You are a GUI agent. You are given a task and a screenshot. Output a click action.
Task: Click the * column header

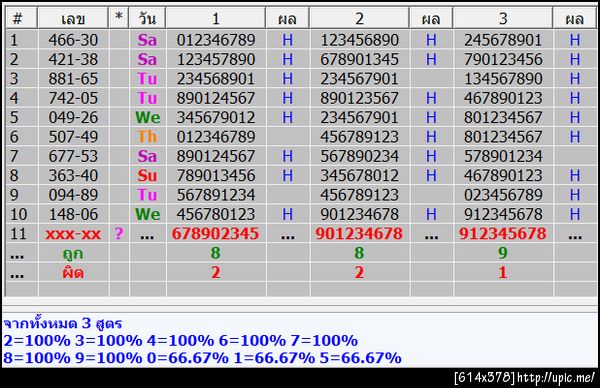[x=119, y=18]
